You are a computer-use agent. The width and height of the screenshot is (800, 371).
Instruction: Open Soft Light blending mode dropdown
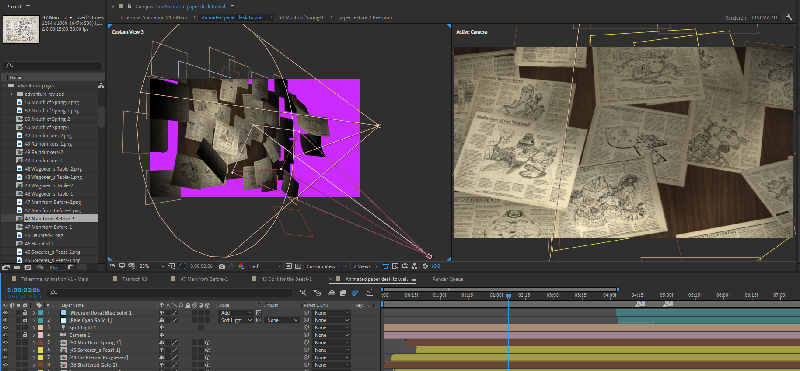point(235,320)
